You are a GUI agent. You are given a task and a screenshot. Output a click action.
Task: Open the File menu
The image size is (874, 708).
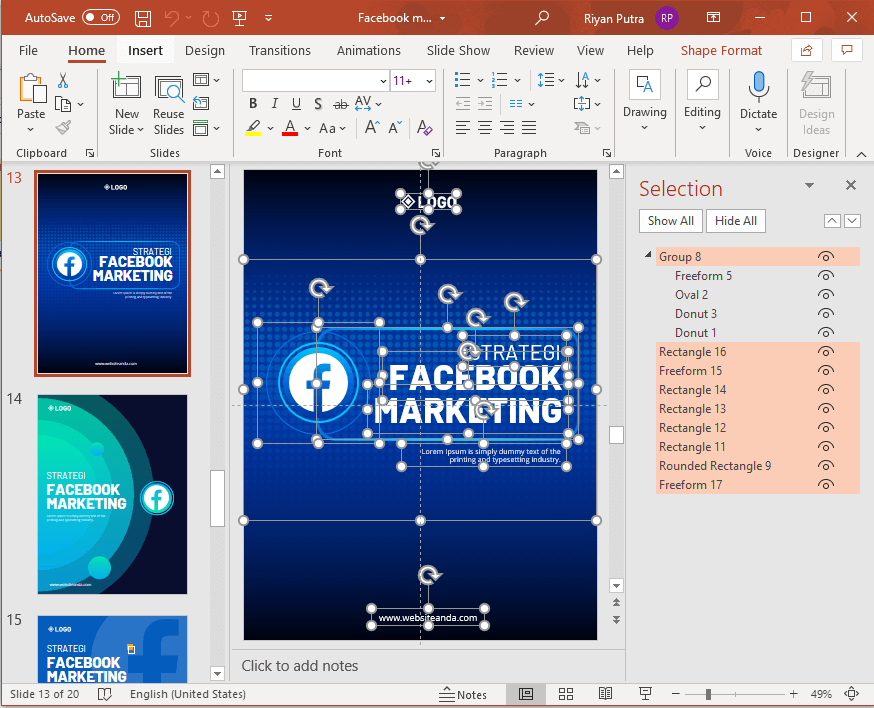[x=28, y=51]
